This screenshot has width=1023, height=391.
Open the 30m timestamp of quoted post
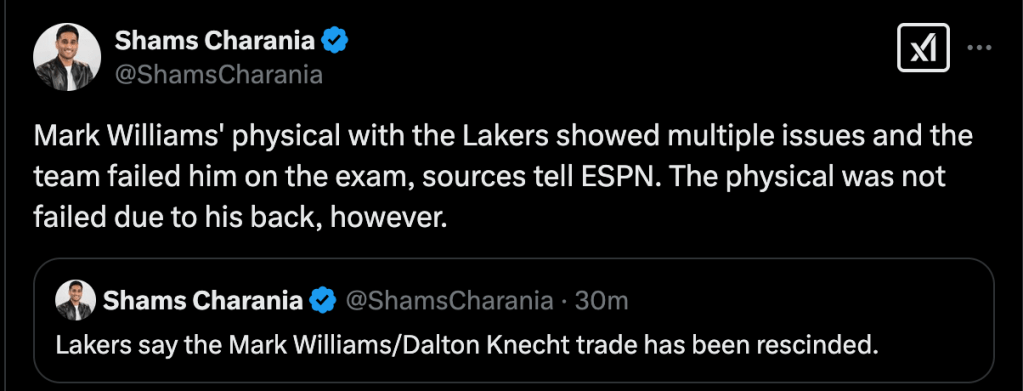pyautogui.click(x=602, y=300)
